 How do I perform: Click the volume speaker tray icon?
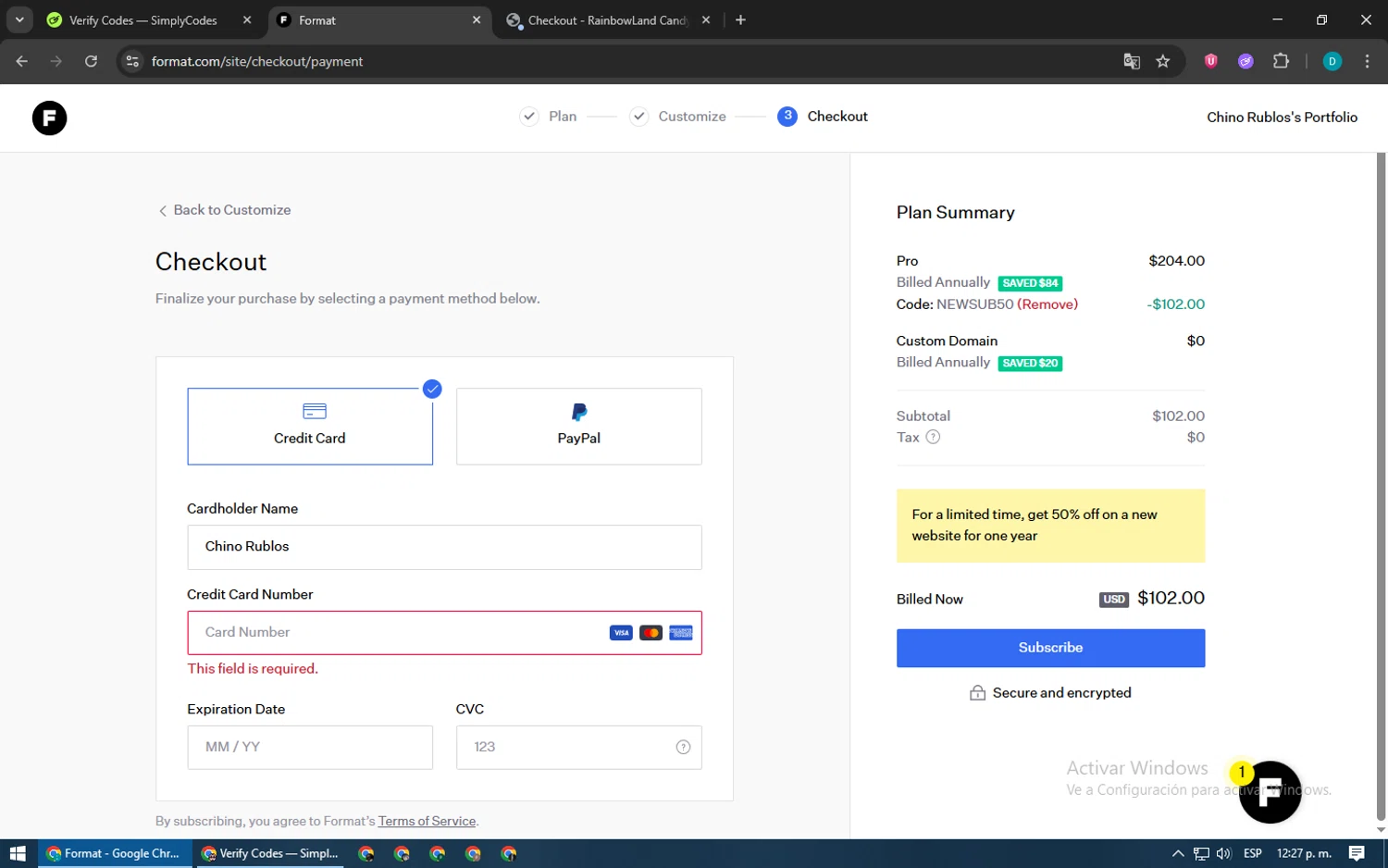[1223, 853]
